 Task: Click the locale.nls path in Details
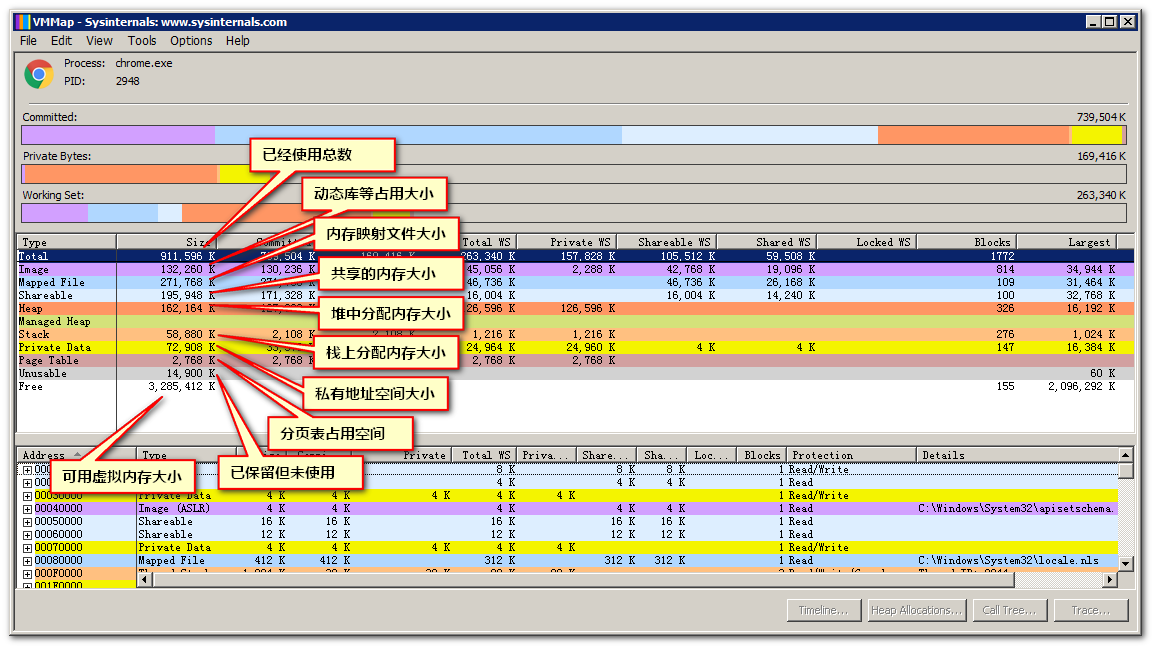[1009, 561]
